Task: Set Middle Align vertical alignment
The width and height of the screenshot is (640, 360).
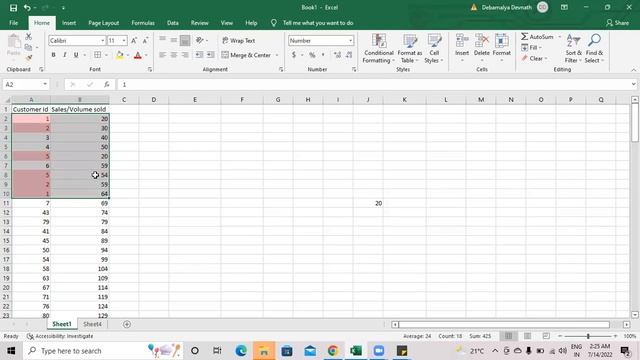Action: click(173, 40)
